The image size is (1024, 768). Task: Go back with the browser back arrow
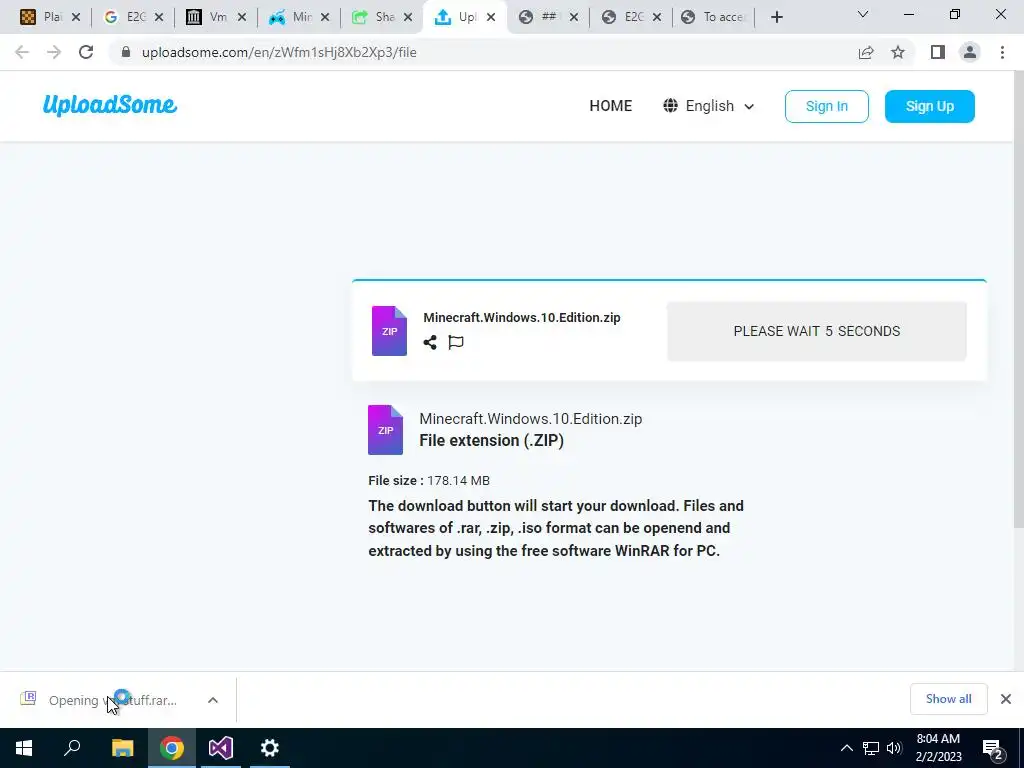pyautogui.click(x=22, y=52)
